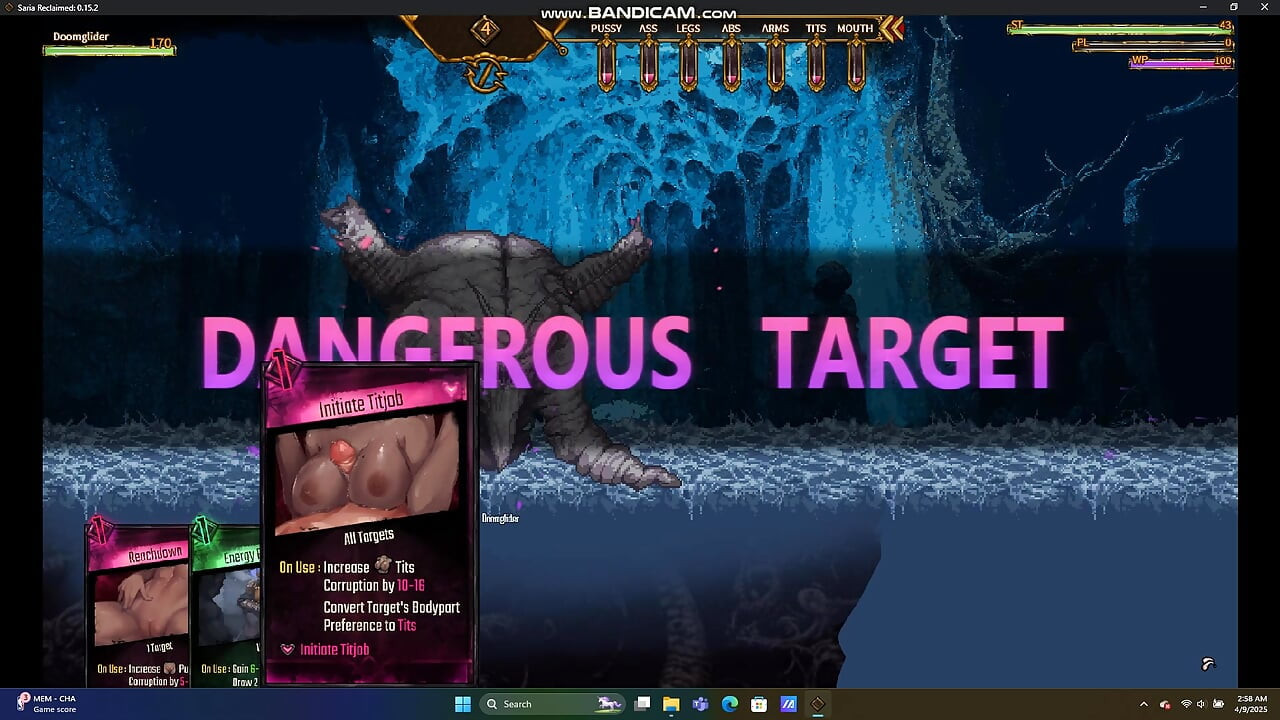Click the circular arrows end-turn icon
Image resolution: width=1280 pixels, height=720 pixels.
tap(485, 75)
